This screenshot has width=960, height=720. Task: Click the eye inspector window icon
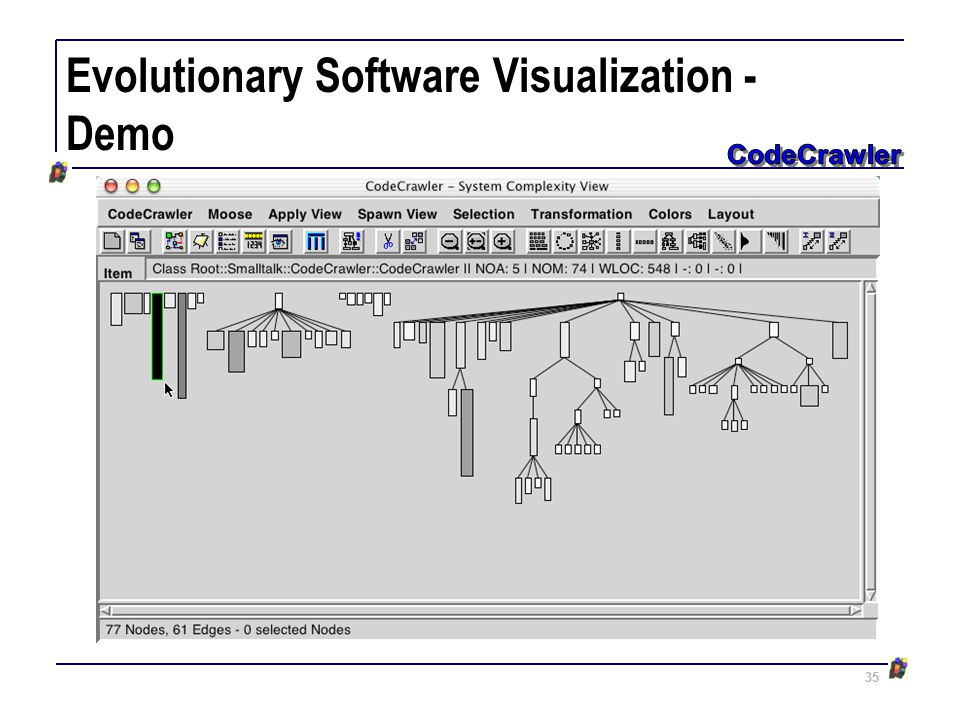280,241
